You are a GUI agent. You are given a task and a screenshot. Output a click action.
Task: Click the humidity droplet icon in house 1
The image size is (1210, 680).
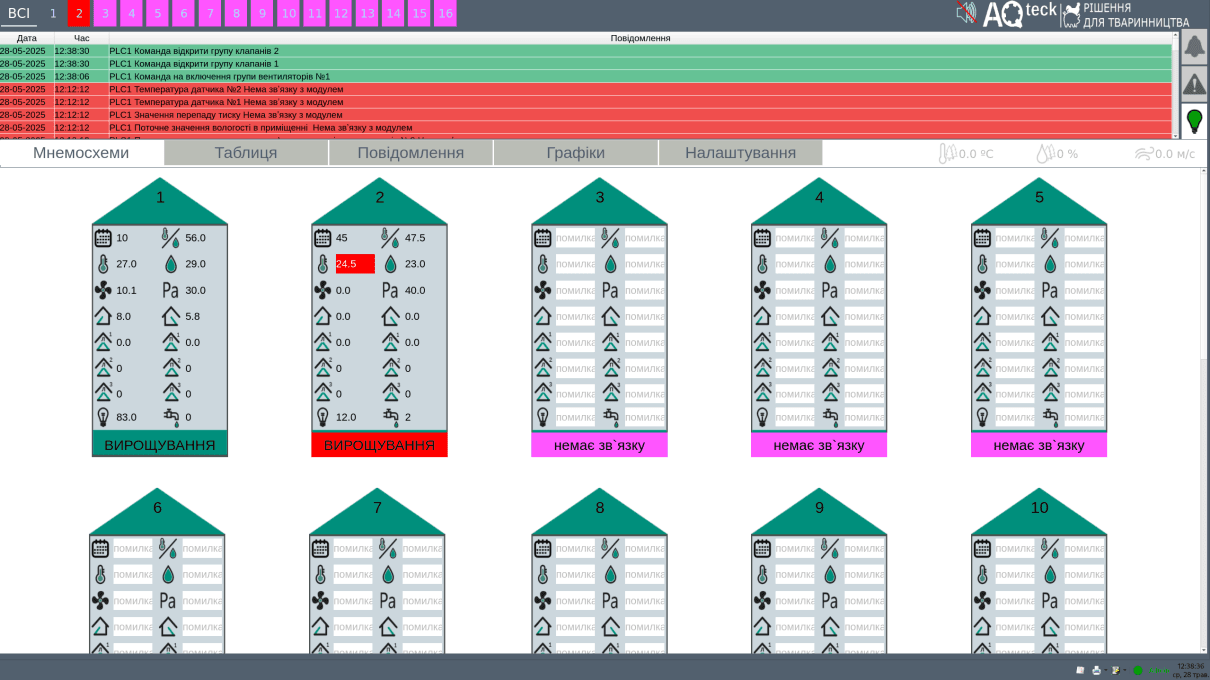[172, 263]
